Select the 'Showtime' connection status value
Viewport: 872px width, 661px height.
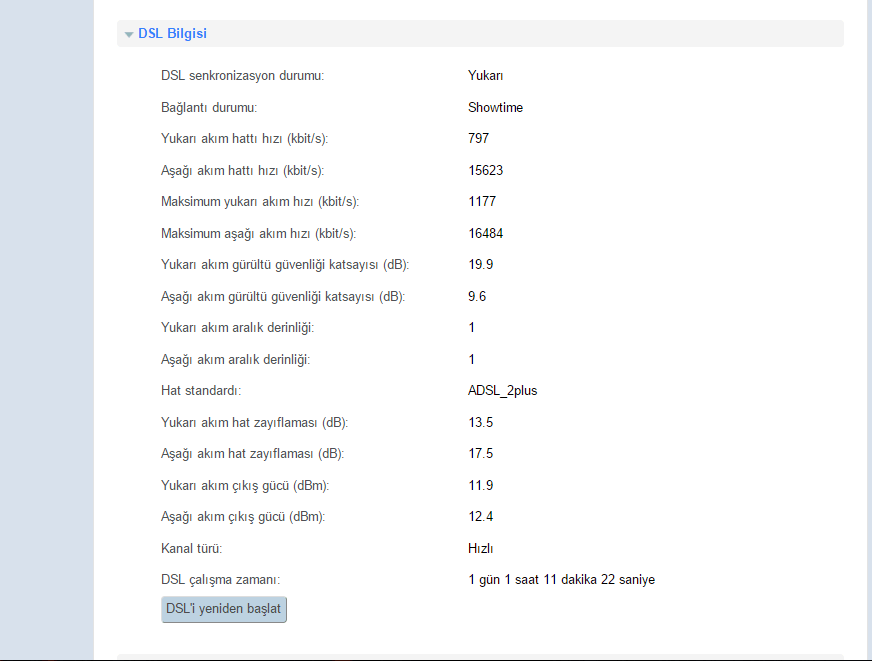coord(496,107)
